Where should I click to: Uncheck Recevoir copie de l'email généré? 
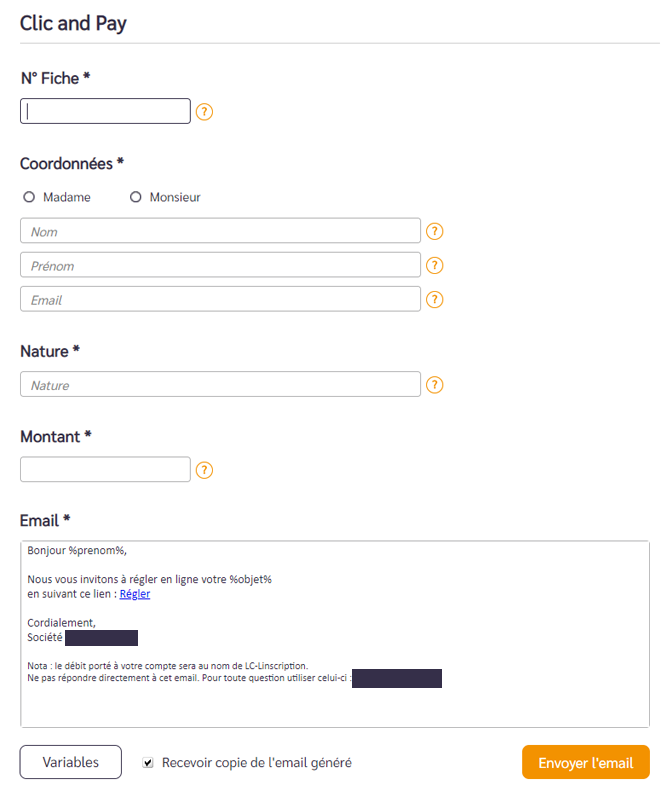[148, 763]
